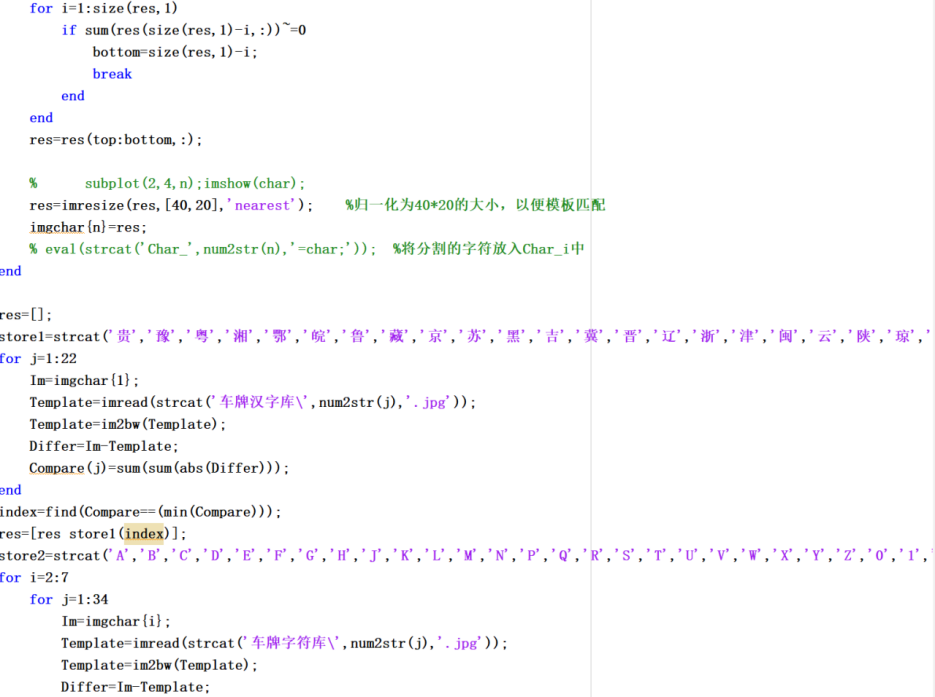
Task: Click the 'Q' letter in store2
Action: 563,556
